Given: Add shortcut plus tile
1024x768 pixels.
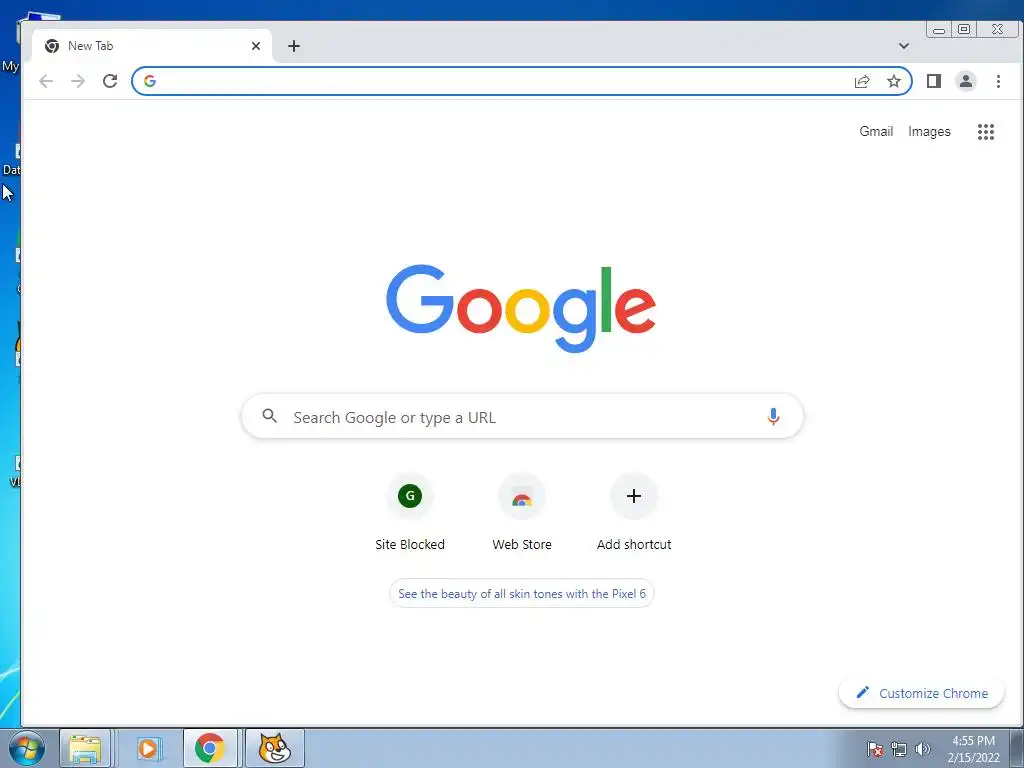Looking at the screenshot, I should coord(633,513).
